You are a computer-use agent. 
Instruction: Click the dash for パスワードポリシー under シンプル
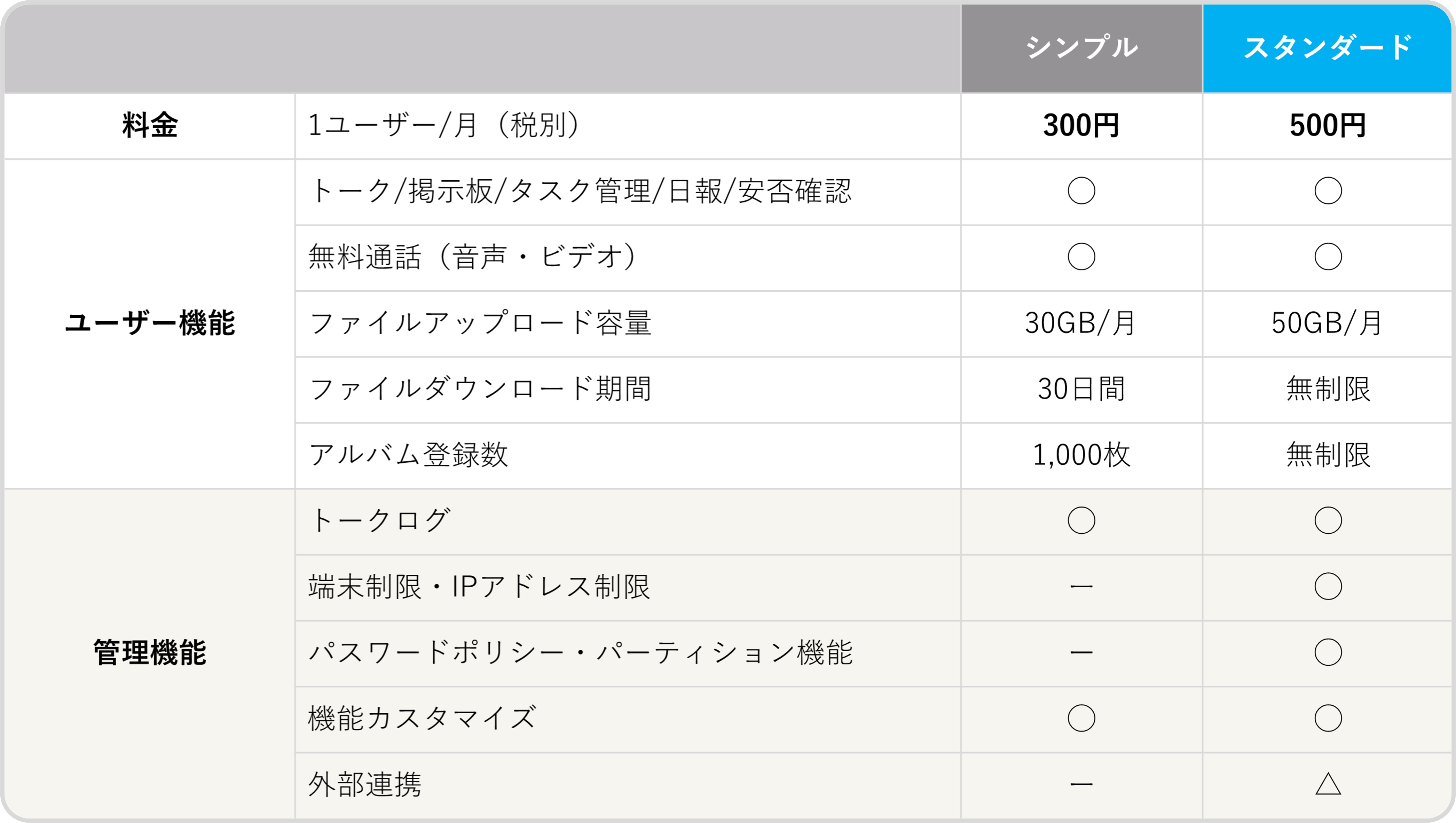pos(1081,652)
